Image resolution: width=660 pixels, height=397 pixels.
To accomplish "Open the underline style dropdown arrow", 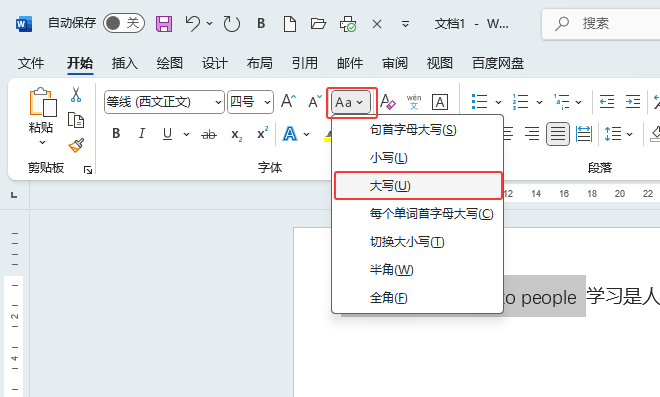I will [186, 134].
